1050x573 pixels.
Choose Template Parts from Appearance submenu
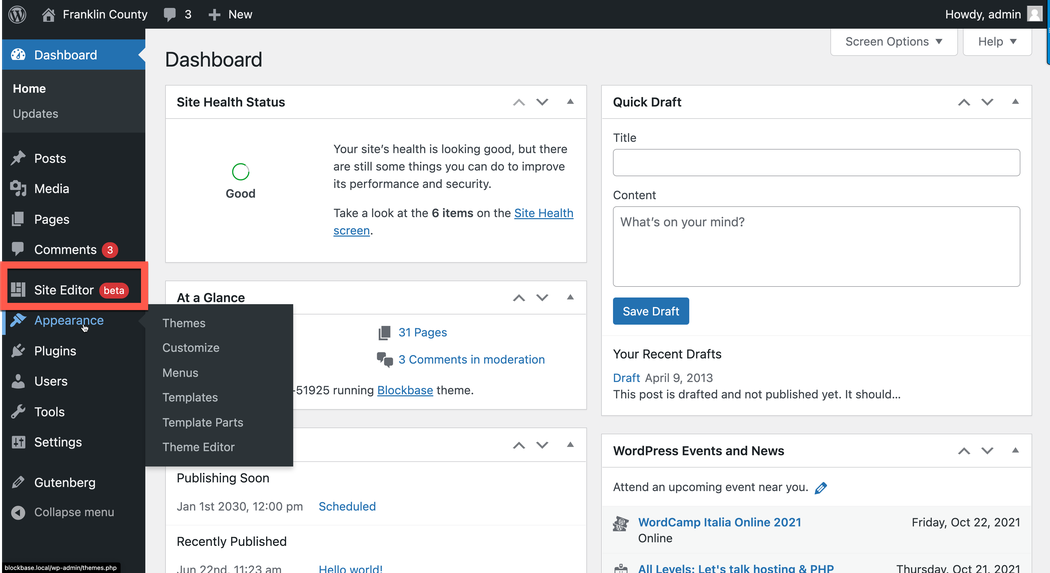[x=203, y=422]
